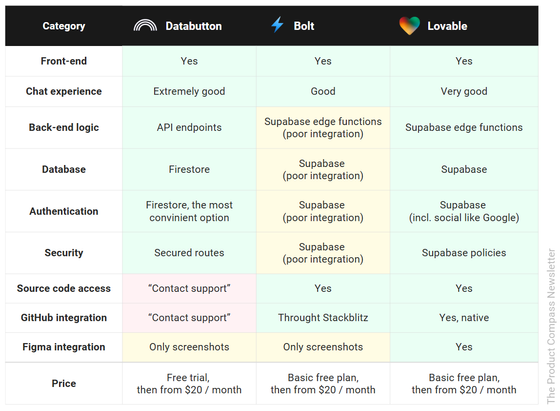Click the Databutton header text

click(x=194, y=26)
